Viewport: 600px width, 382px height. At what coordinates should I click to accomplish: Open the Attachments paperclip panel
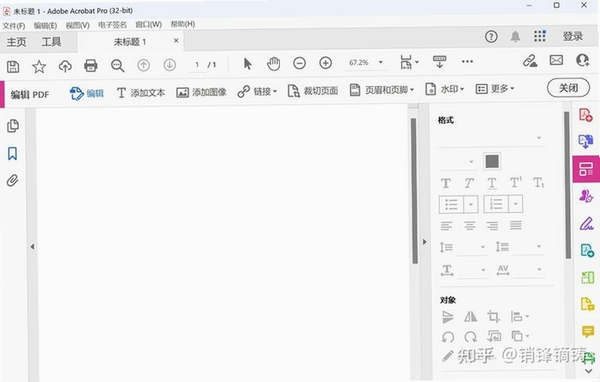12,180
